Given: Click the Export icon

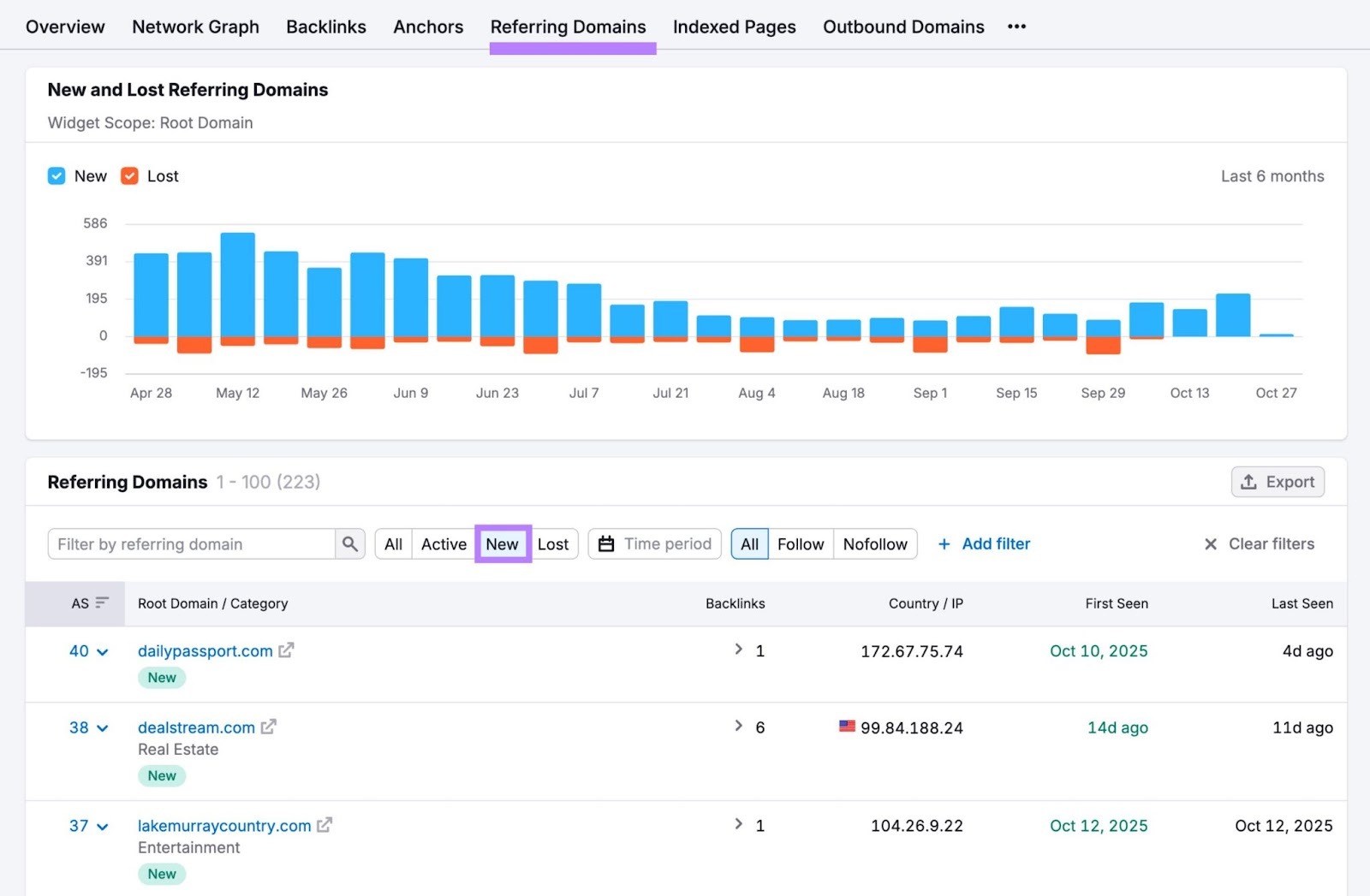Looking at the screenshot, I should [1249, 481].
